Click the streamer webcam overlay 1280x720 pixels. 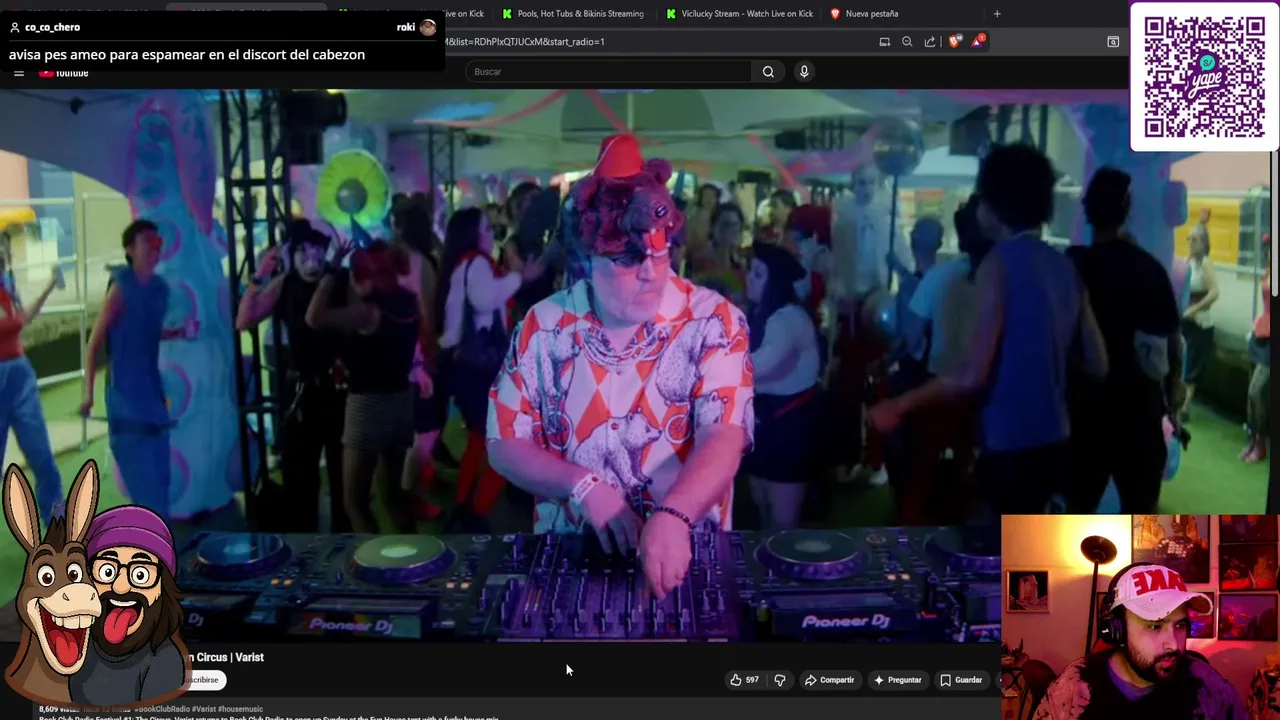point(1140,617)
